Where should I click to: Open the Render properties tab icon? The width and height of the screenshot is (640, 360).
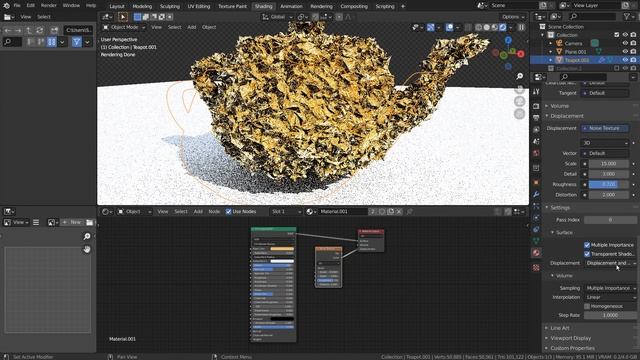pyautogui.click(x=536, y=106)
